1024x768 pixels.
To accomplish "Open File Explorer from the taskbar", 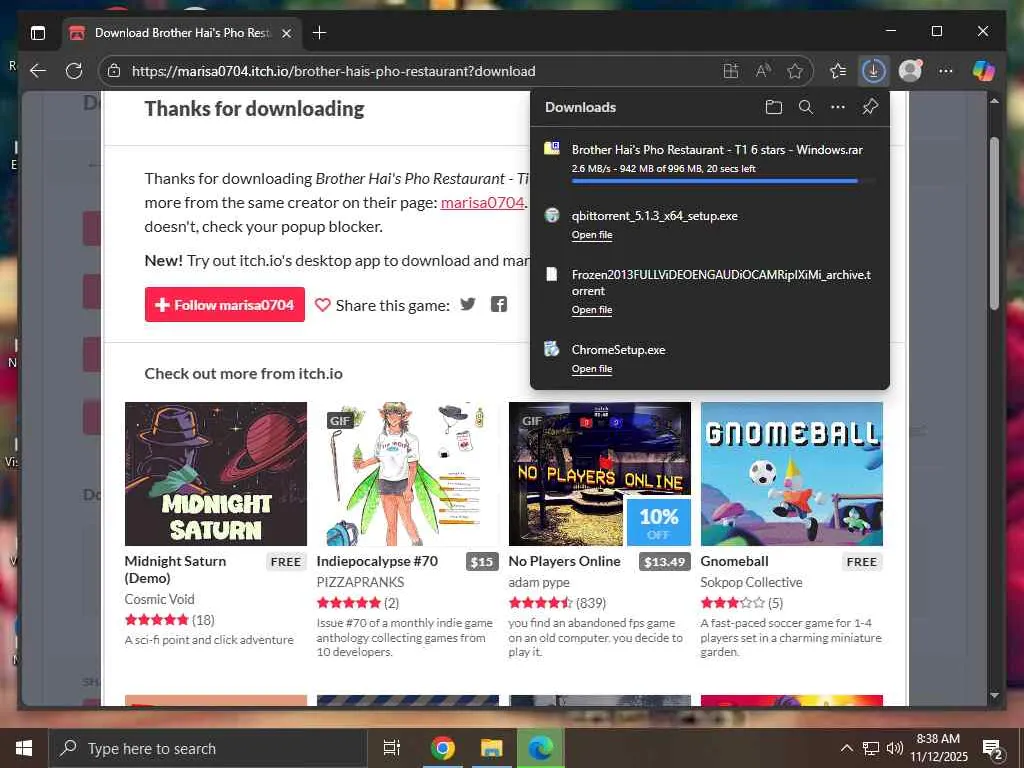I will point(491,748).
